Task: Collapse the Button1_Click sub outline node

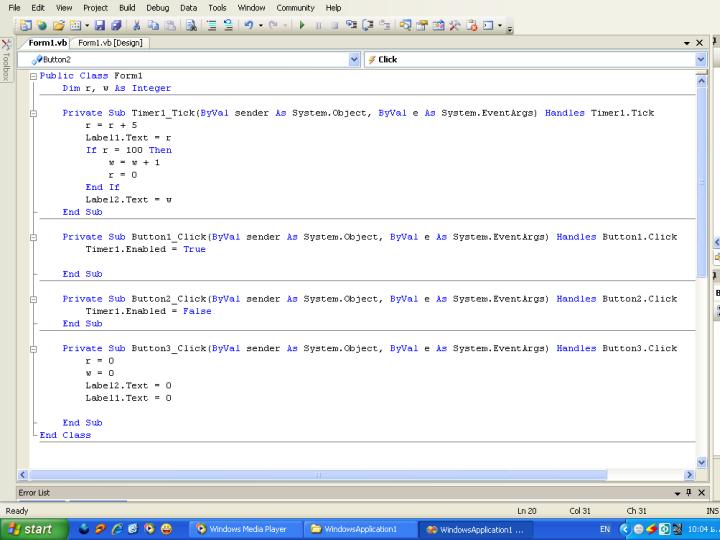Action: pos(33,237)
